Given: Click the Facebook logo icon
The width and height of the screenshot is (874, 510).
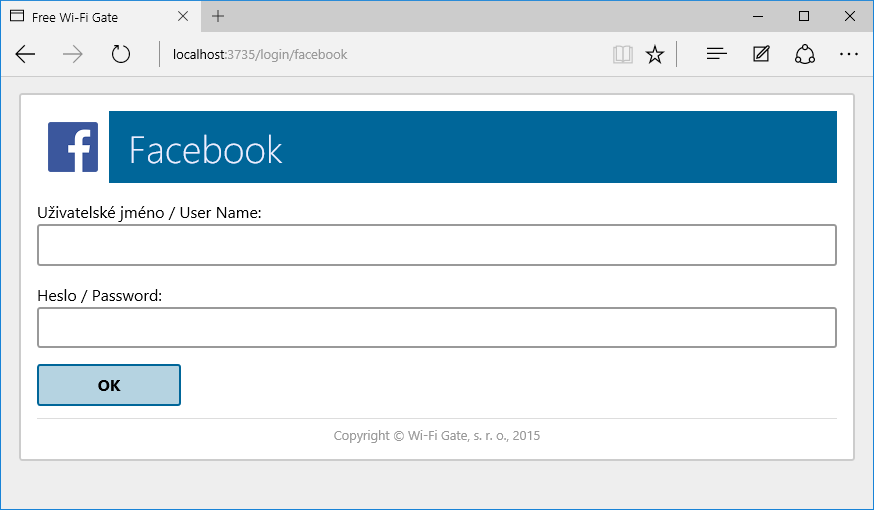Looking at the screenshot, I should [x=73, y=147].
